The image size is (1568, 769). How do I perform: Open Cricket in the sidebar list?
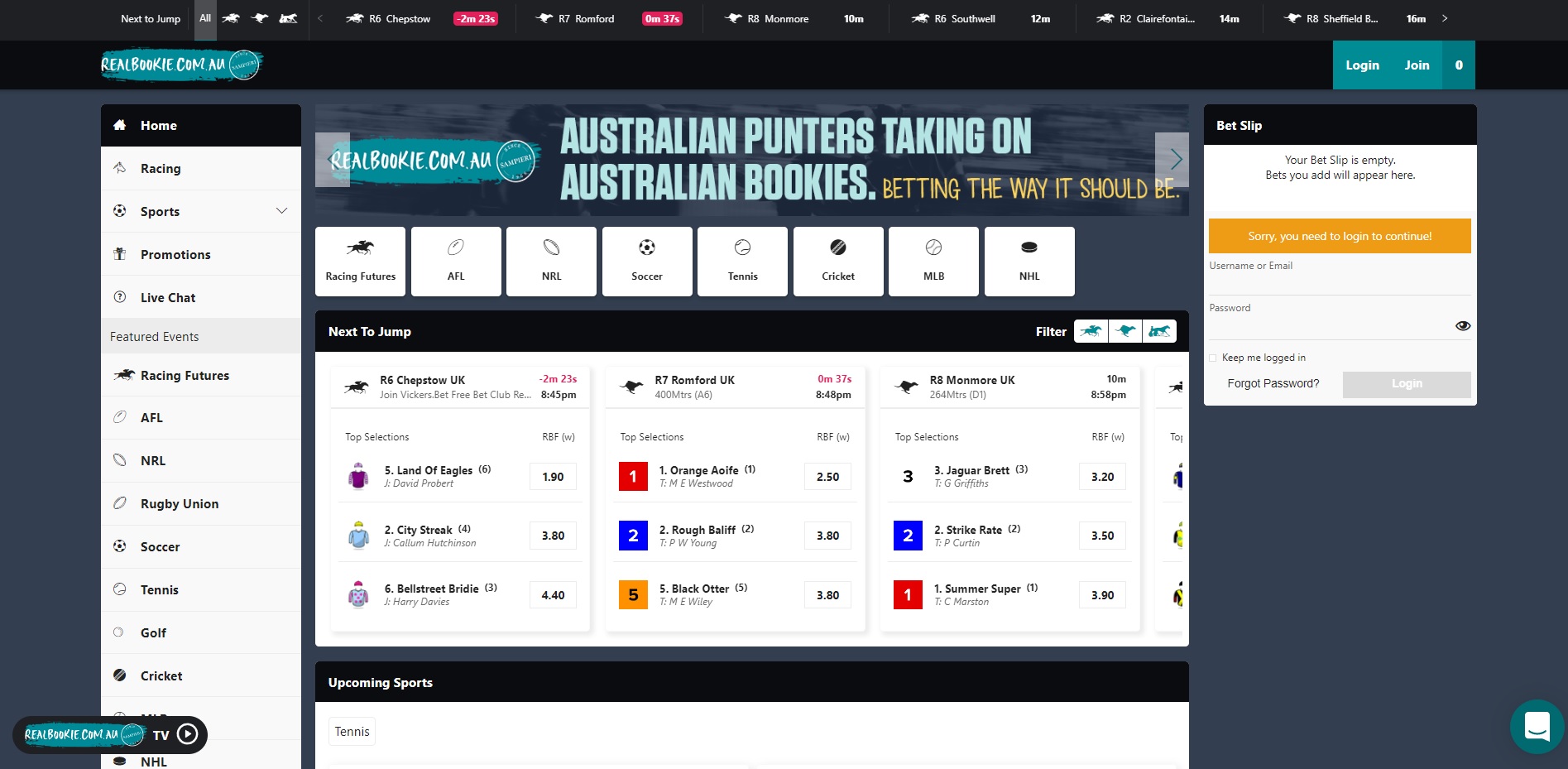[201, 676]
